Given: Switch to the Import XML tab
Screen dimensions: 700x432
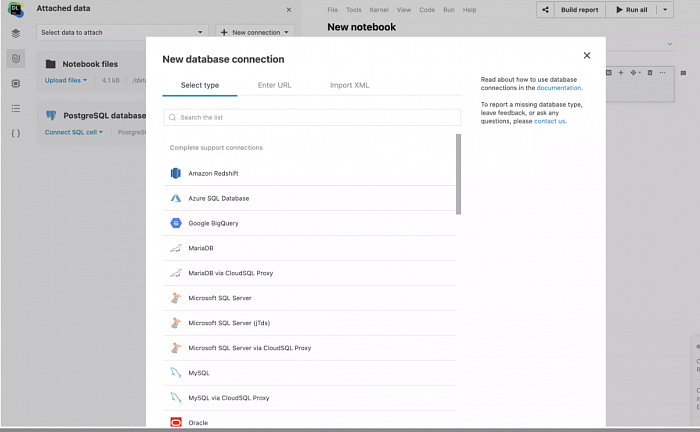Looking at the screenshot, I should click(x=350, y=85).
